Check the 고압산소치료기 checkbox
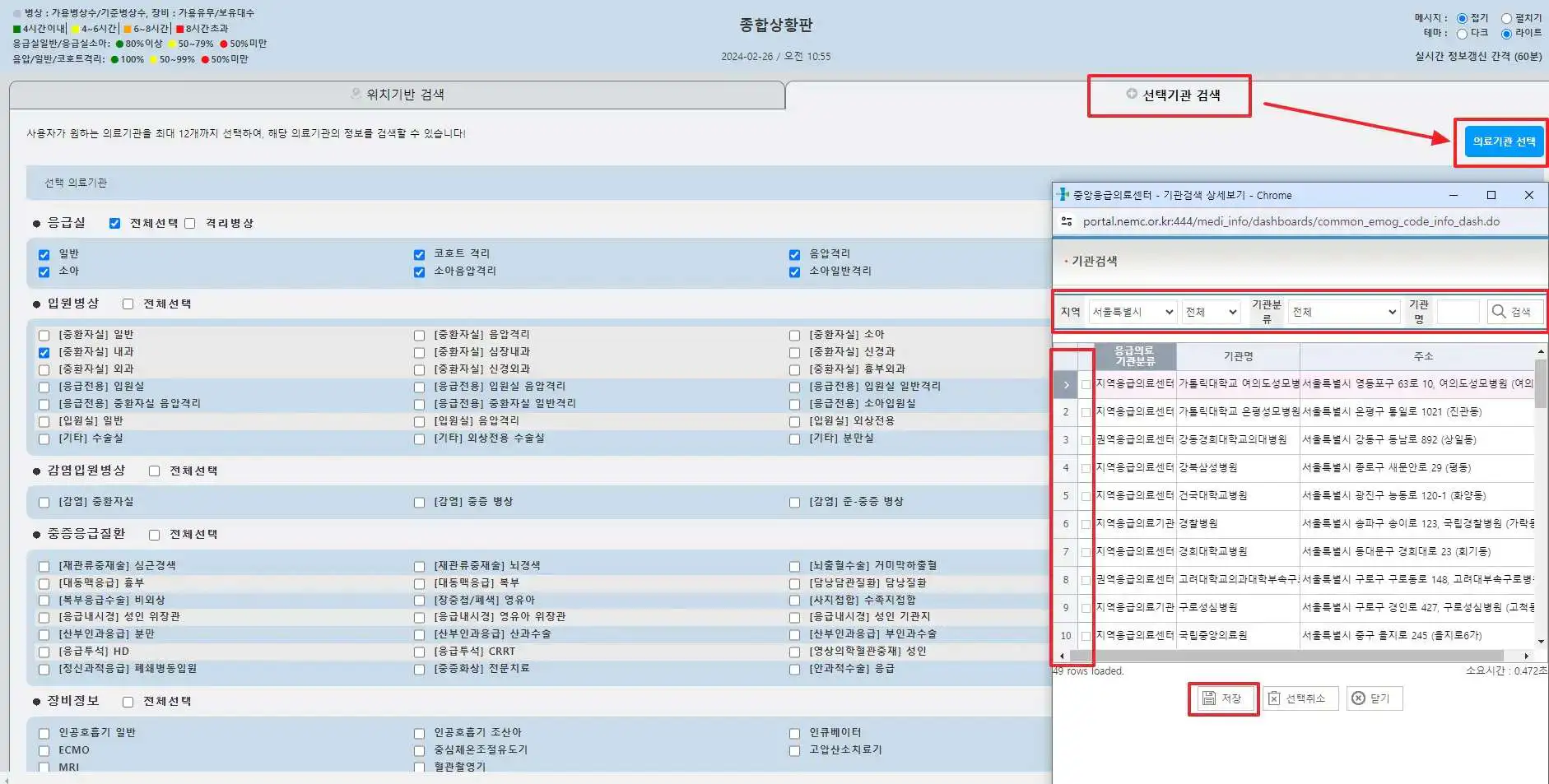The image size is (1549, 784). pyautogui.click(x=794, y=750)
